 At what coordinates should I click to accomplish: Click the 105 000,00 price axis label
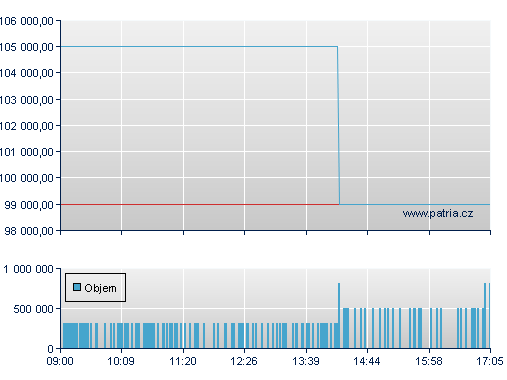[x=27, y=47]
